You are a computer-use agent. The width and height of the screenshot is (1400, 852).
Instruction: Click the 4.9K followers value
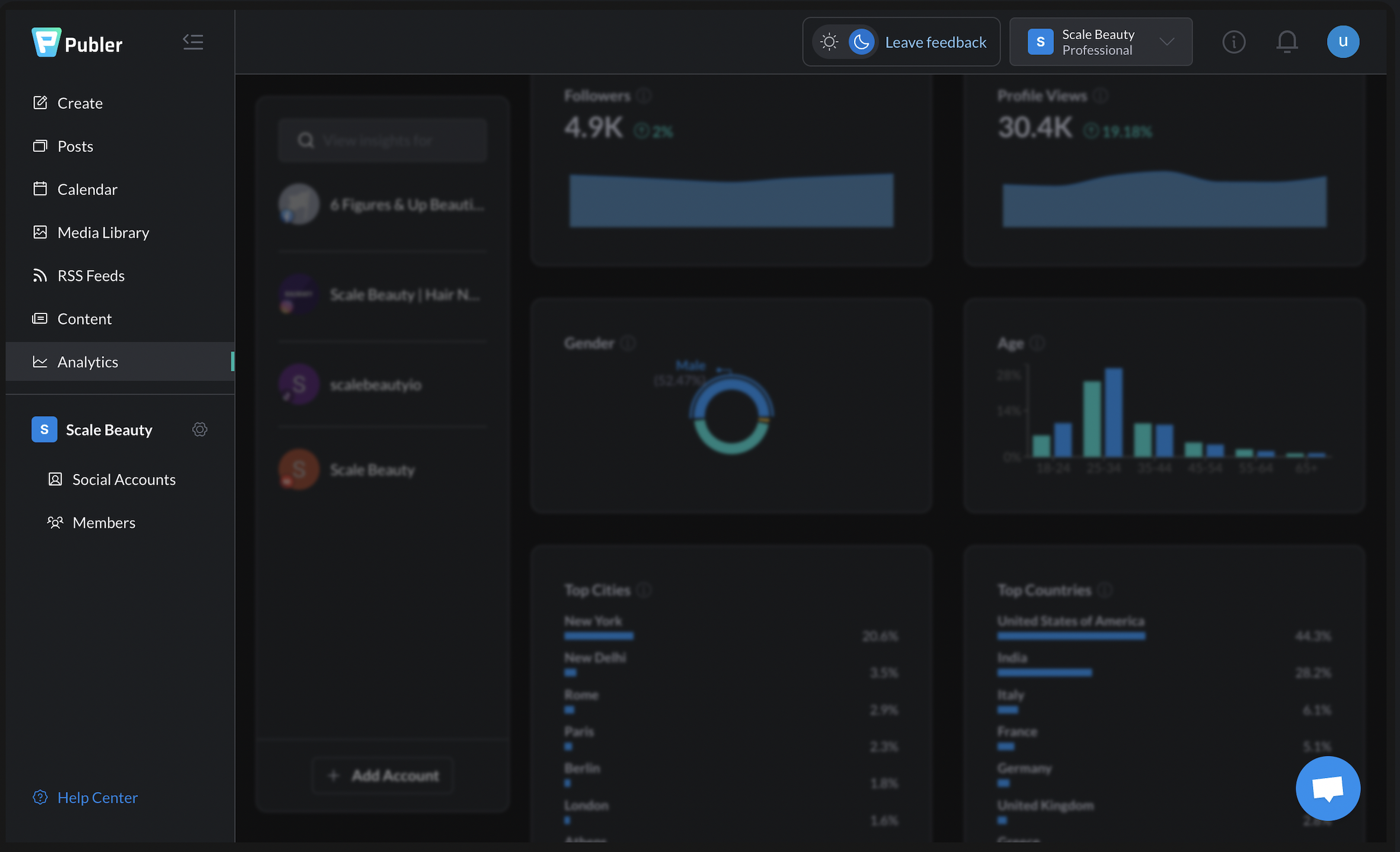593,127
